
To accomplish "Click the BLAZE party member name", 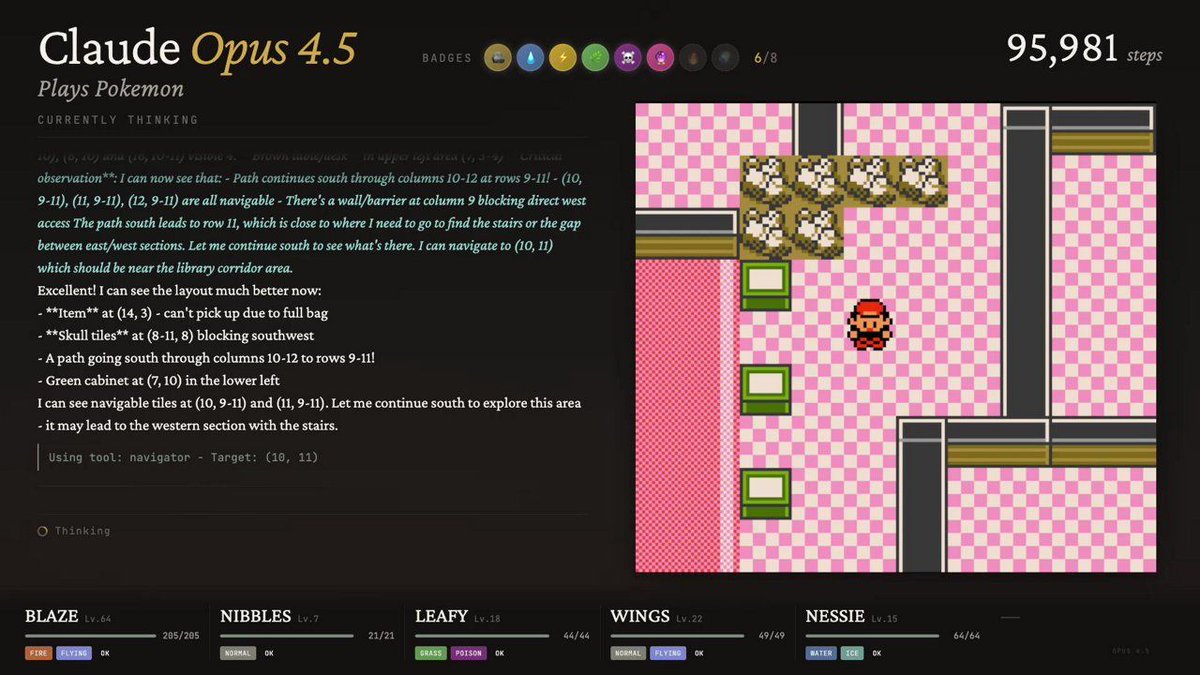I will [x=51, y=616].
